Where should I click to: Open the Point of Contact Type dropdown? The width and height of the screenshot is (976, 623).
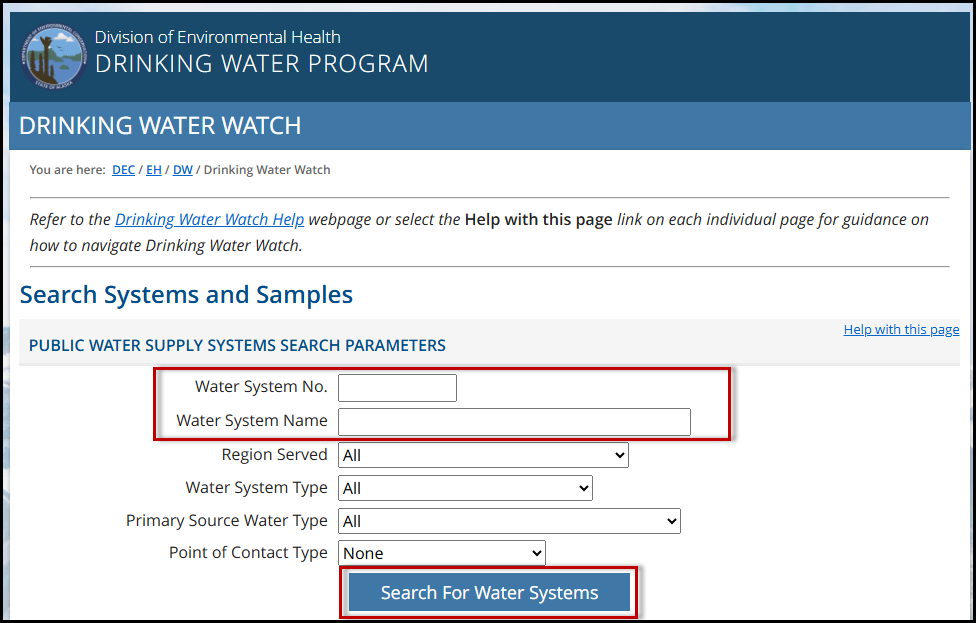(442, 553)
